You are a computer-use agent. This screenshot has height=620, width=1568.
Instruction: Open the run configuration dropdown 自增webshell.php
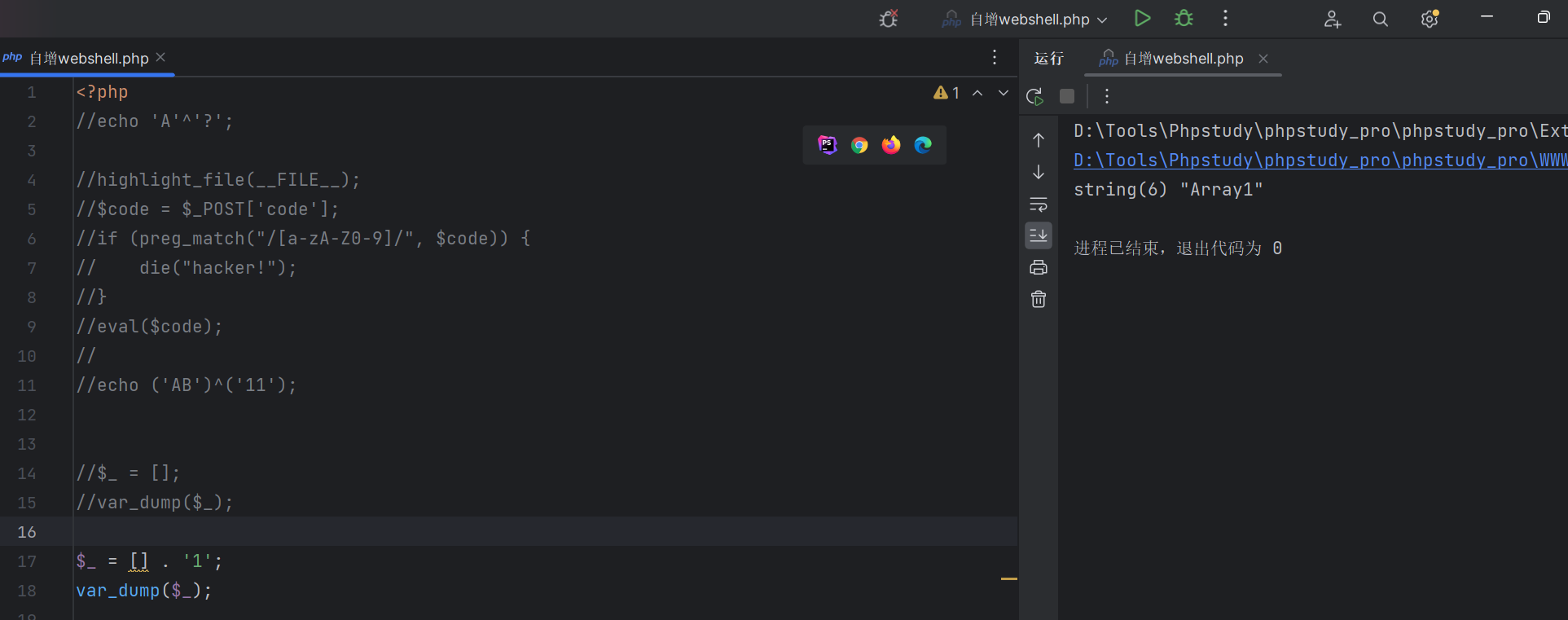coord(1025,19)
